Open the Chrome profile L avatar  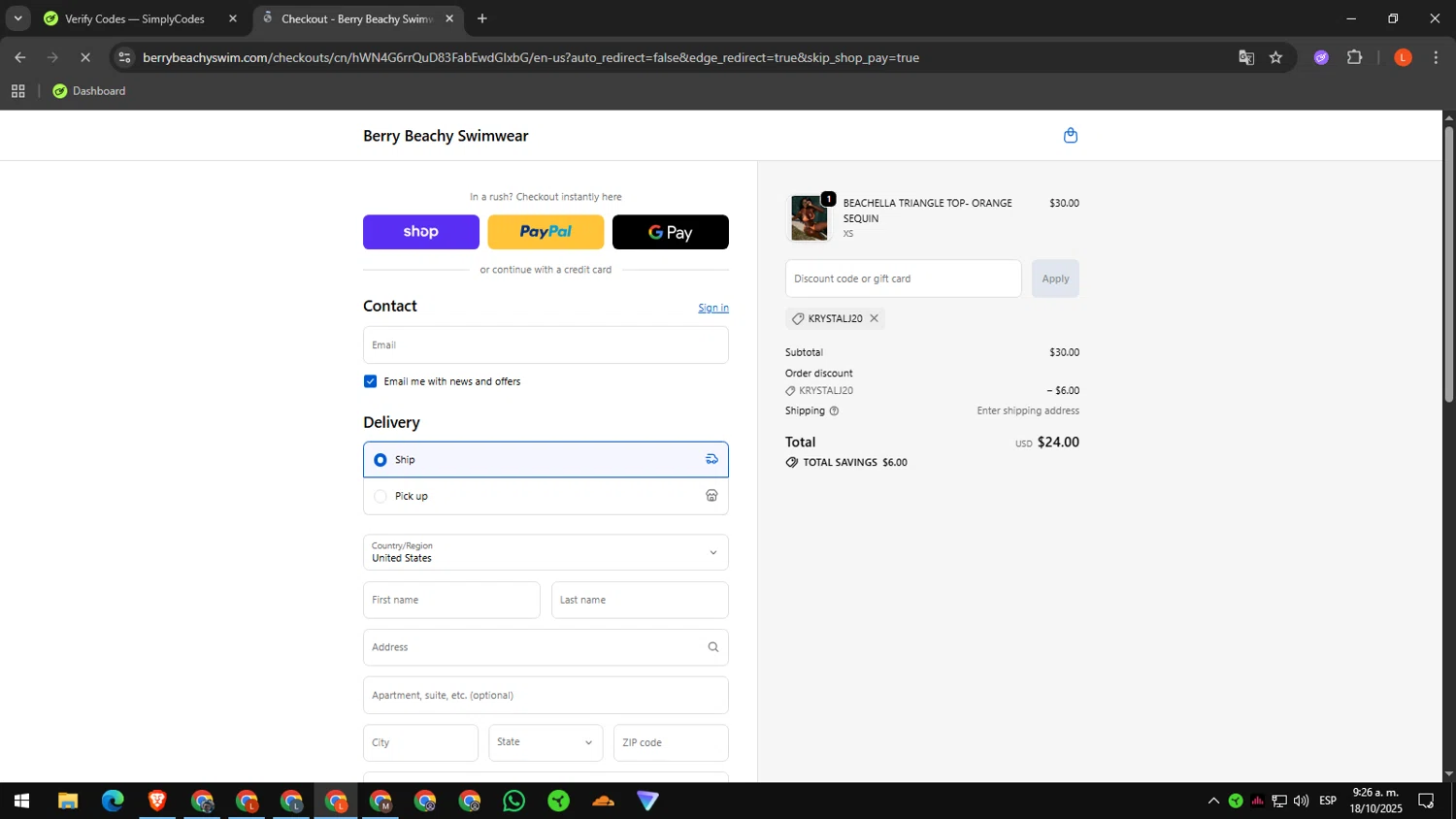point(1403,58)
